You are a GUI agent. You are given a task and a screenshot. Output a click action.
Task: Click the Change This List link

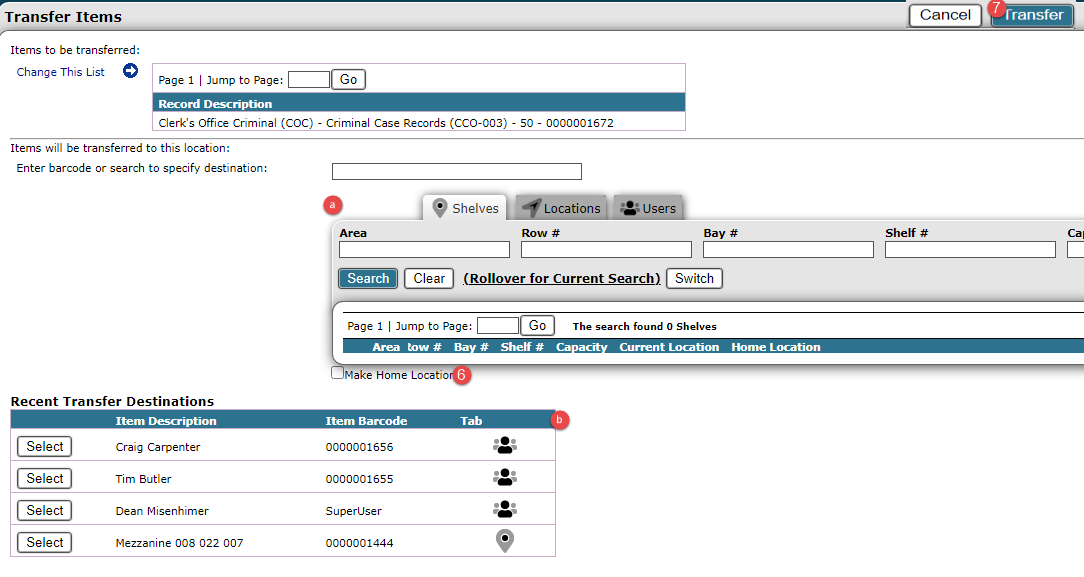(x=61, y=72)
